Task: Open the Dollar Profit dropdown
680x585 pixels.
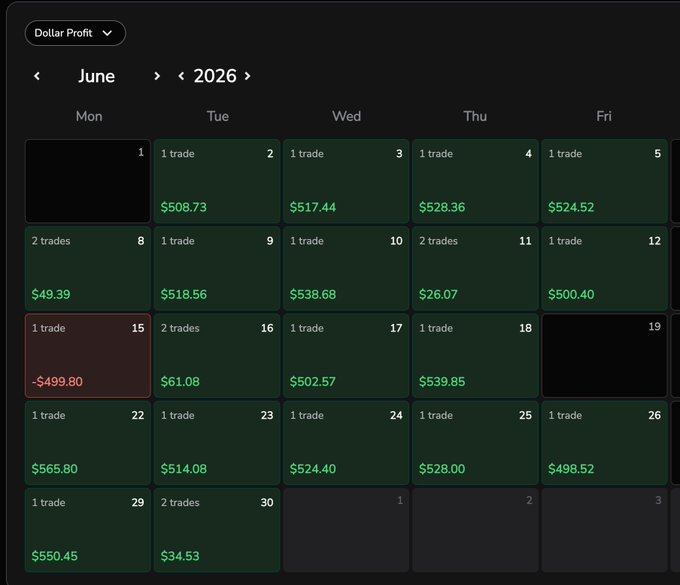Action: (x=75, y=33)
